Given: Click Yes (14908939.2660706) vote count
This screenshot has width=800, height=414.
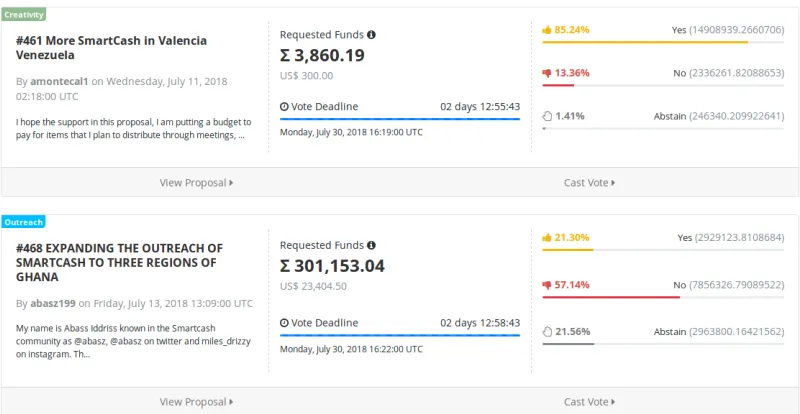Looking at the screenshot, I should [x=728, y=30].
